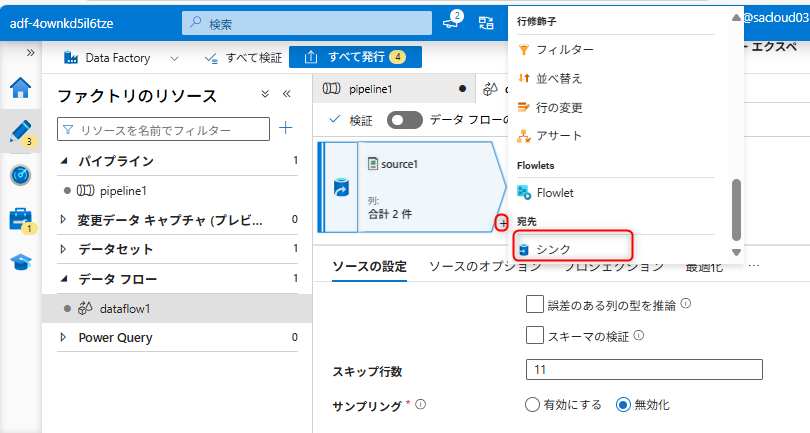Switch to the ソースのオプション tab
Viewport: 810px width, 433px height.
(x=484, y=266)
